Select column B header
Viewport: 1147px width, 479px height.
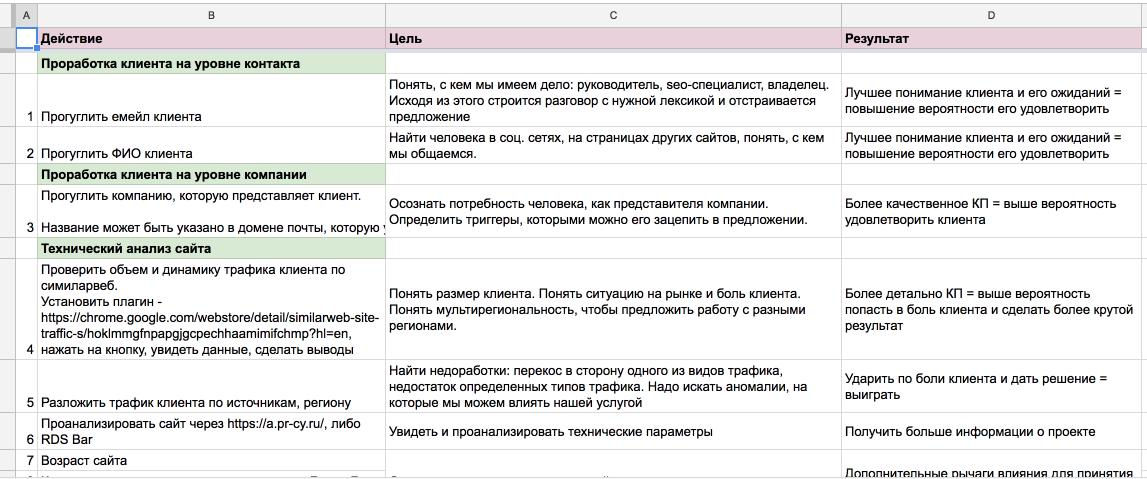tap(211, 15)
